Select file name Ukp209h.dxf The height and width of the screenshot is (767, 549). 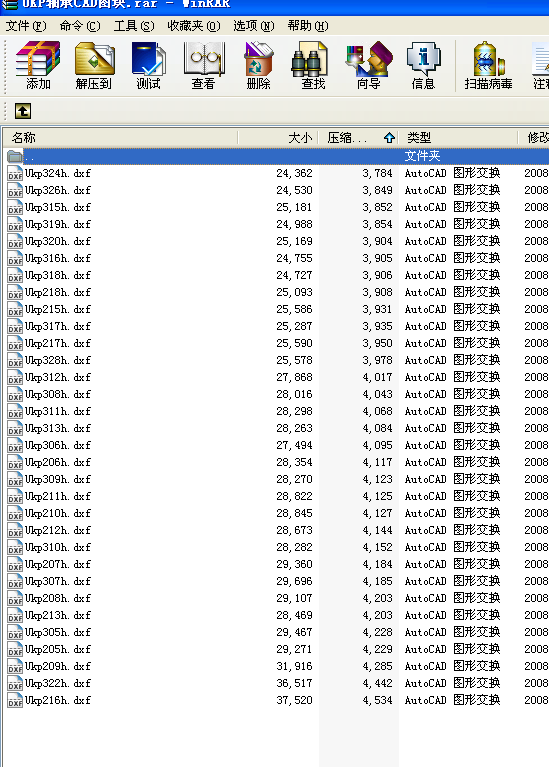pyautogui.click(x=58, y=666)
